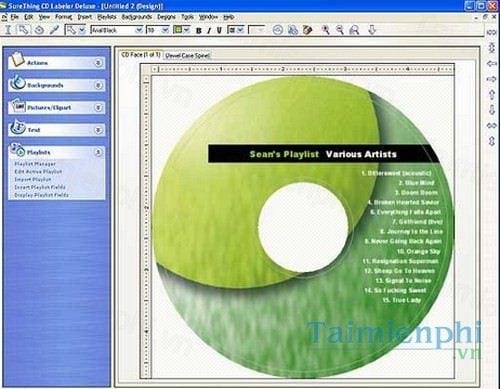Open the Window menu
This screenshot has width=500, height=389.
point(208,17)
